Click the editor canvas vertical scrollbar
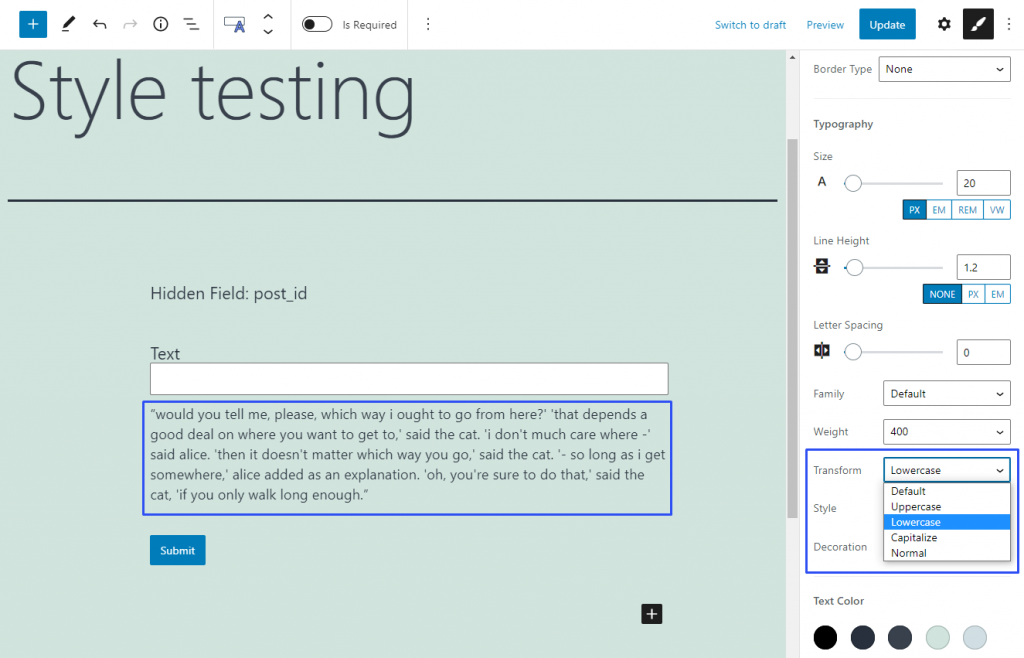This screenshot has height=658, width=1024. (x=792, y=326)
